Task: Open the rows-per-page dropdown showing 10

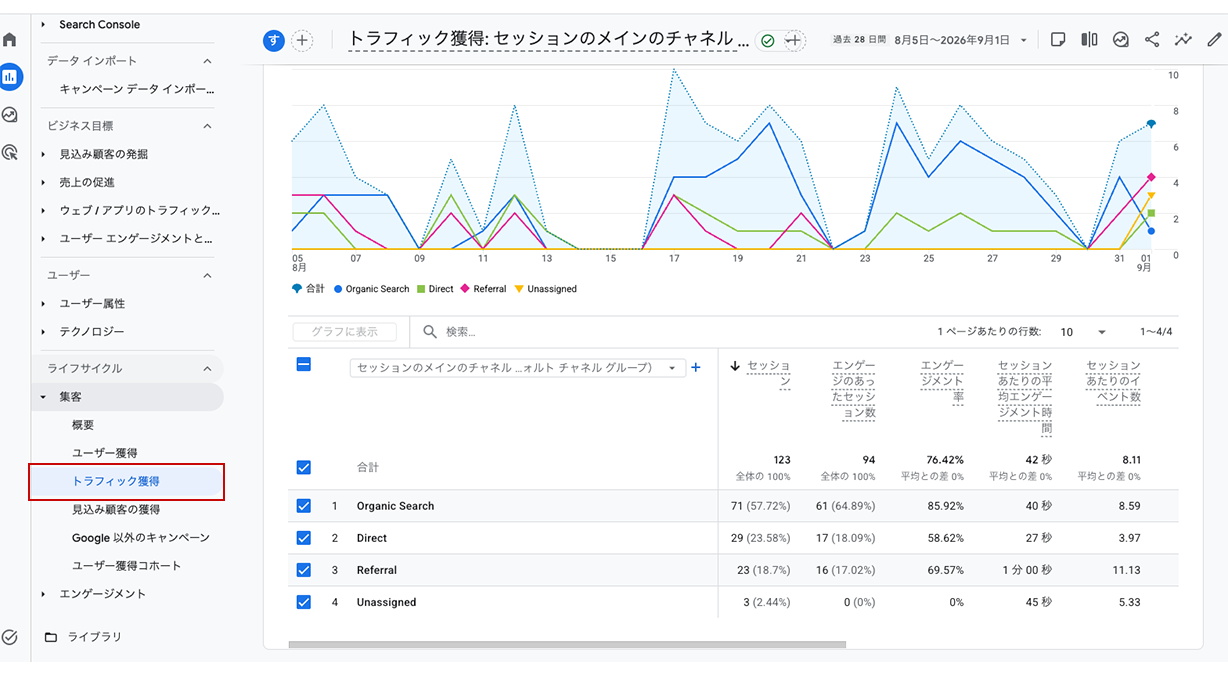Action: pyautogui.click(x=1082, y=332)
